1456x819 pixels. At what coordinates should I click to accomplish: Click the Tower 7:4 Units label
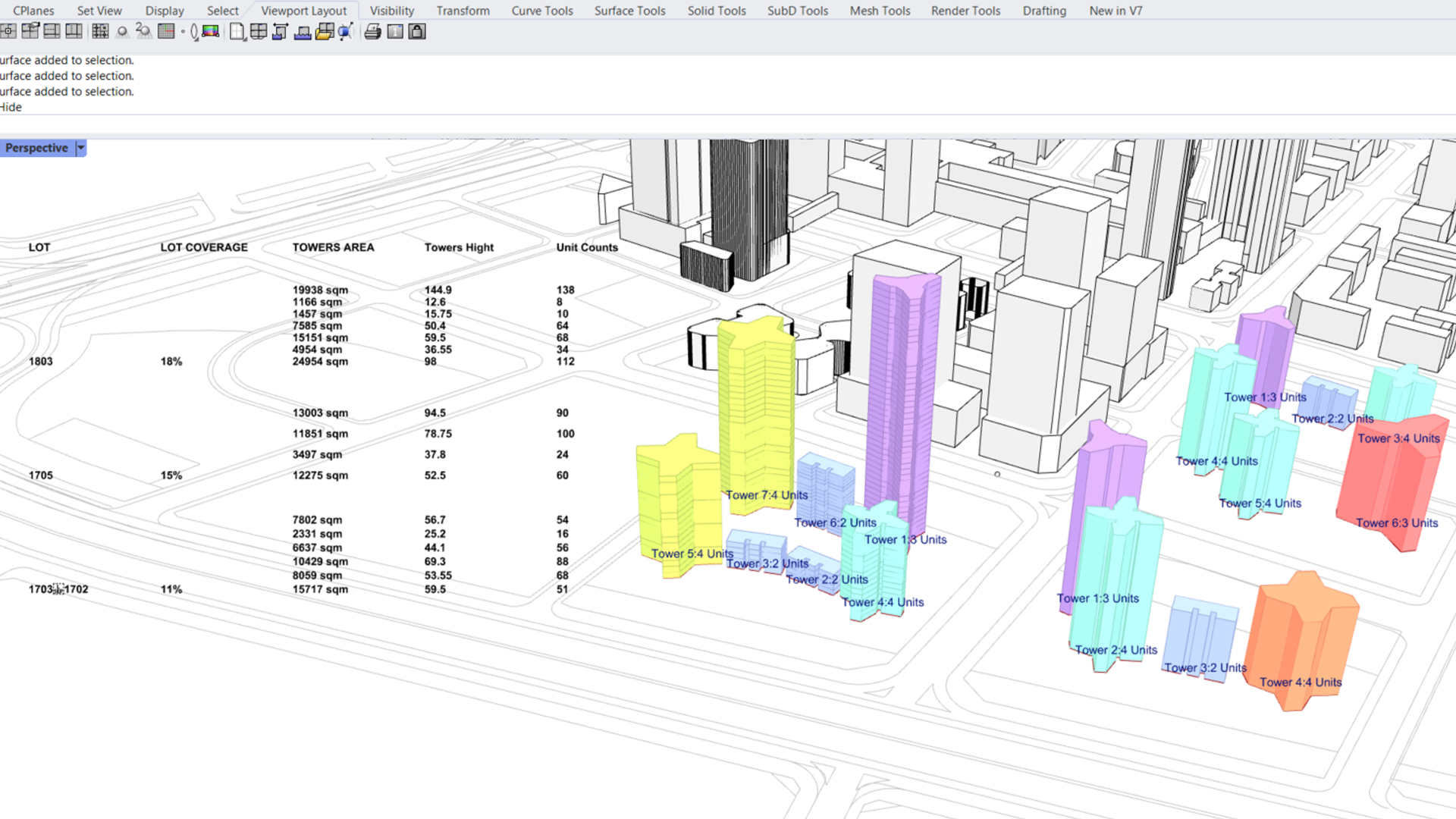(x=767, y=495)
